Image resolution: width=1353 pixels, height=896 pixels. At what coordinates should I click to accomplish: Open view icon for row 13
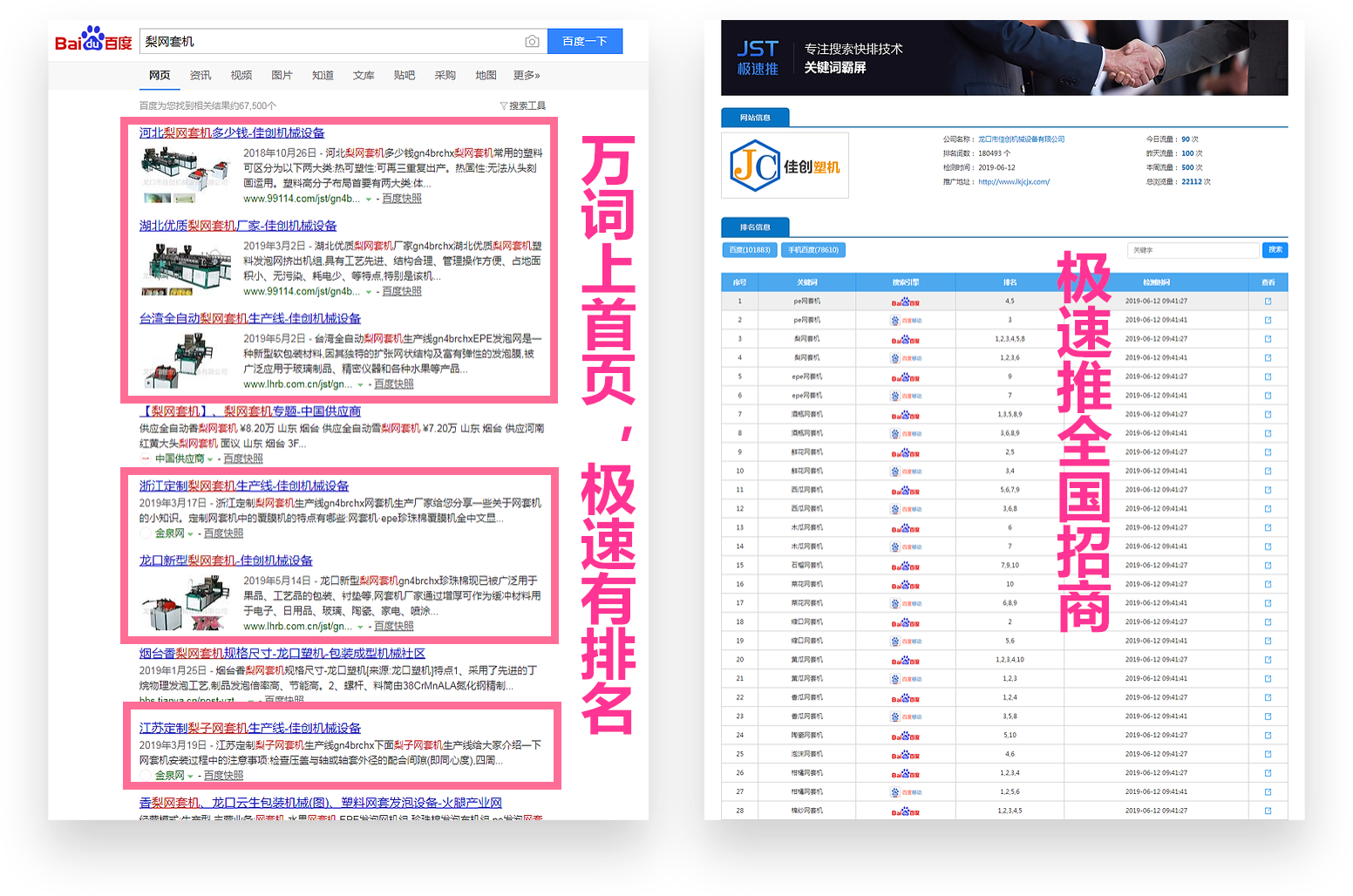click(x=1268, y=527)
